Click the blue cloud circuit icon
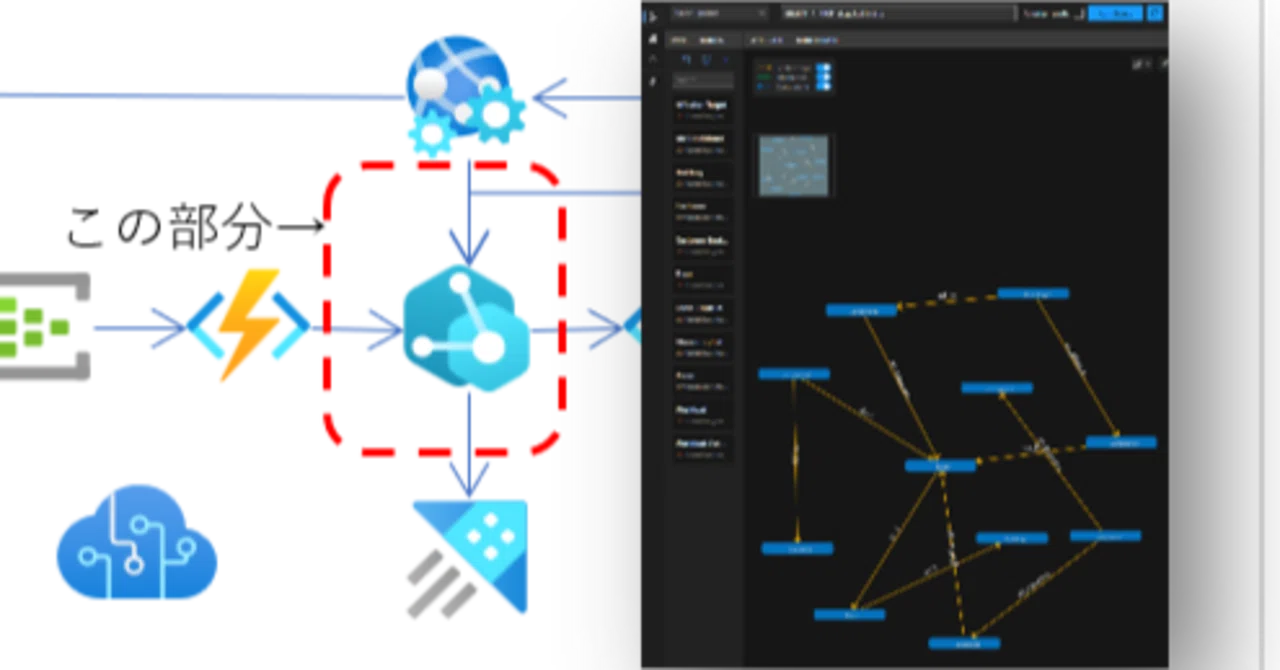 [136, 541]
